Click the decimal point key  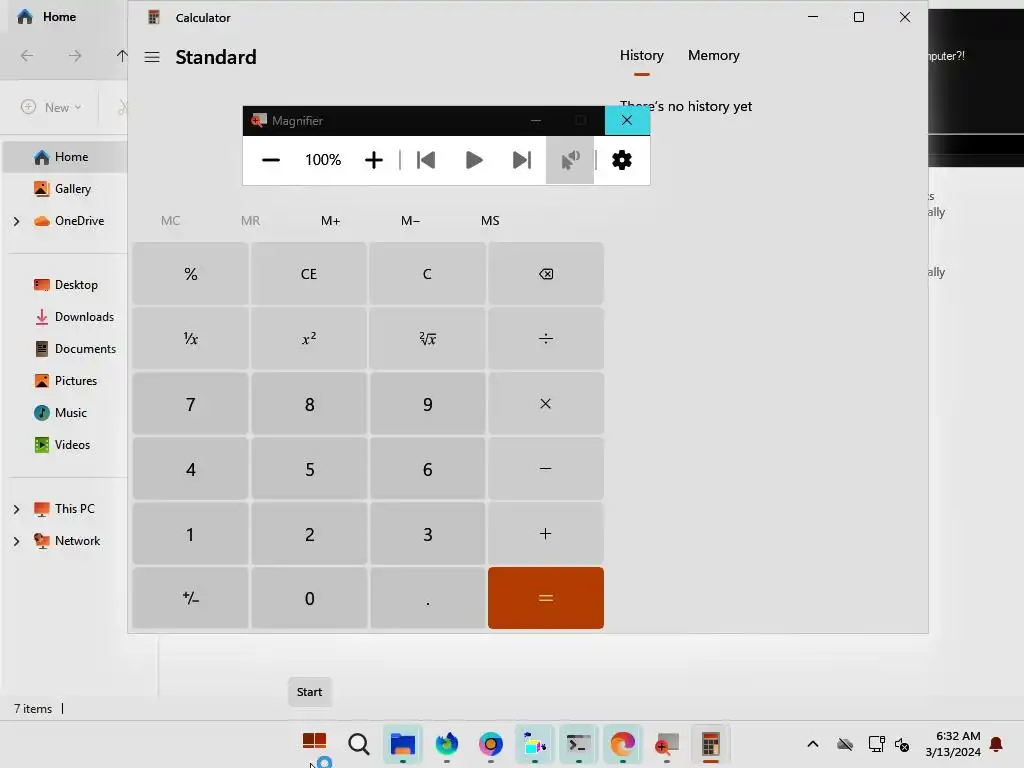[427, 598]
